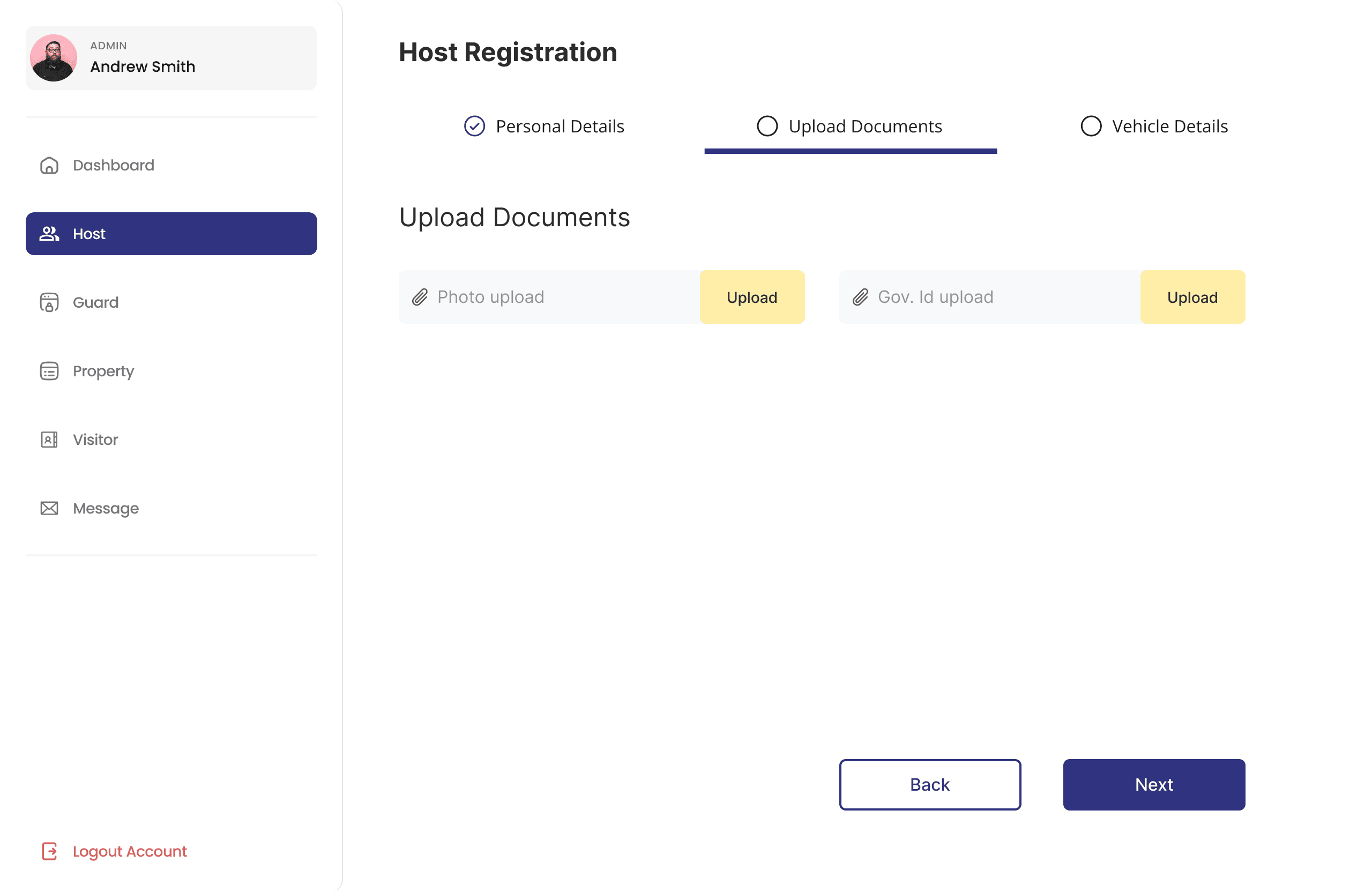Go to Personal Details tab label

(x=560, y=127)
